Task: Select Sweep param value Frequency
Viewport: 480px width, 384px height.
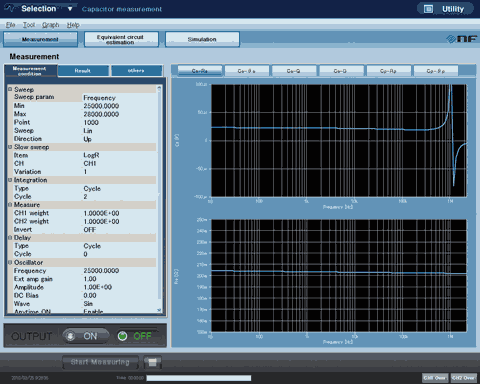Action: click(x=99, y=98)
